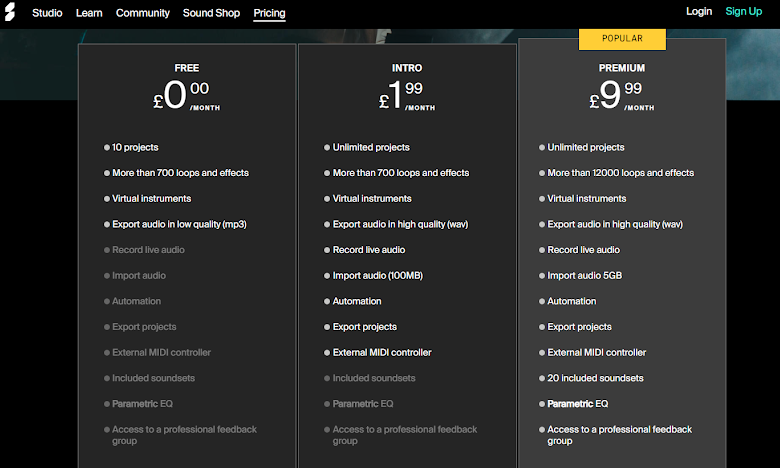This screenshot has width=780, height=468.
Task: Select the FREE plan heading
Action: pyautogui.click(x=187, y=68)
